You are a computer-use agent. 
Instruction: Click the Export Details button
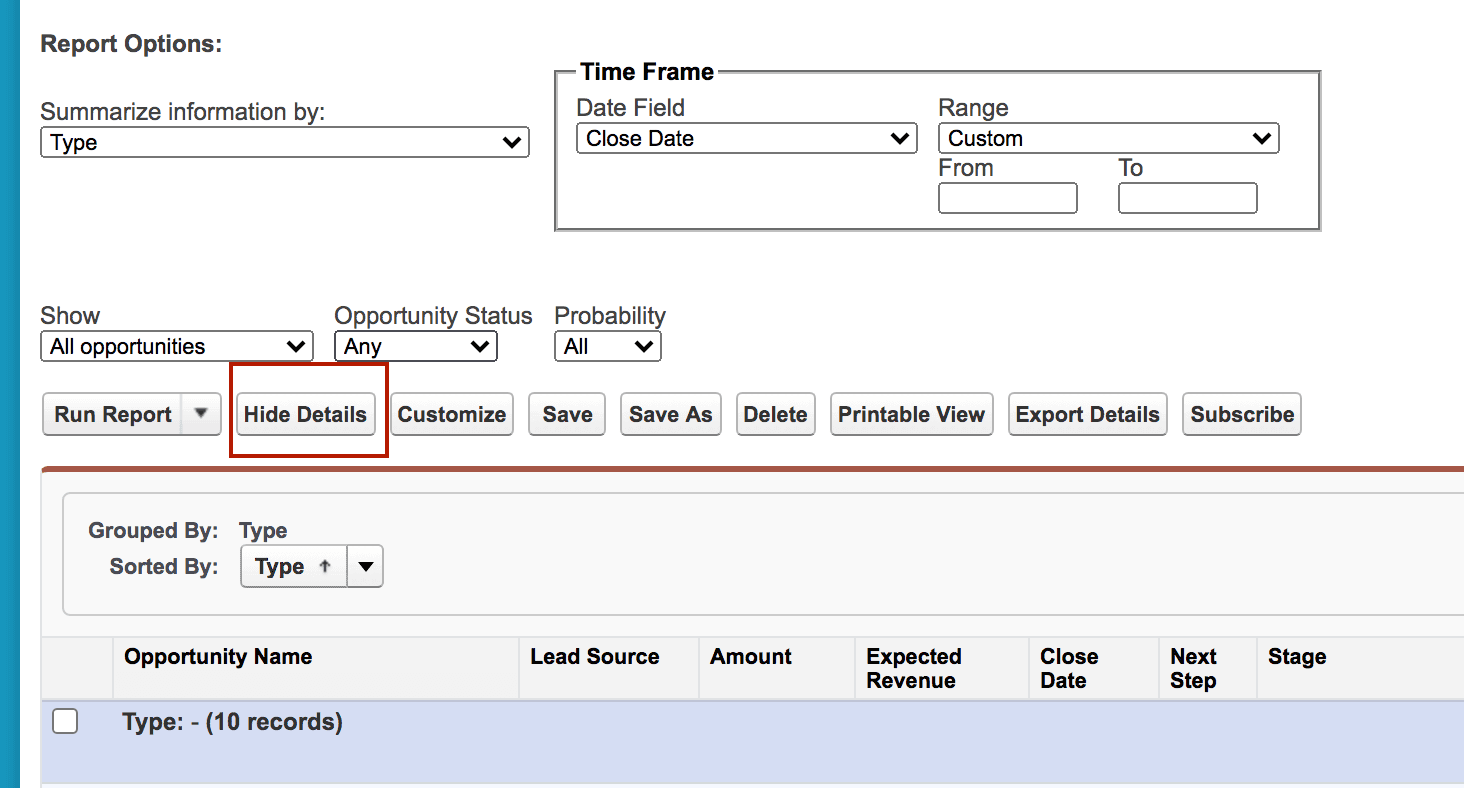click(x=1087, y=414)
